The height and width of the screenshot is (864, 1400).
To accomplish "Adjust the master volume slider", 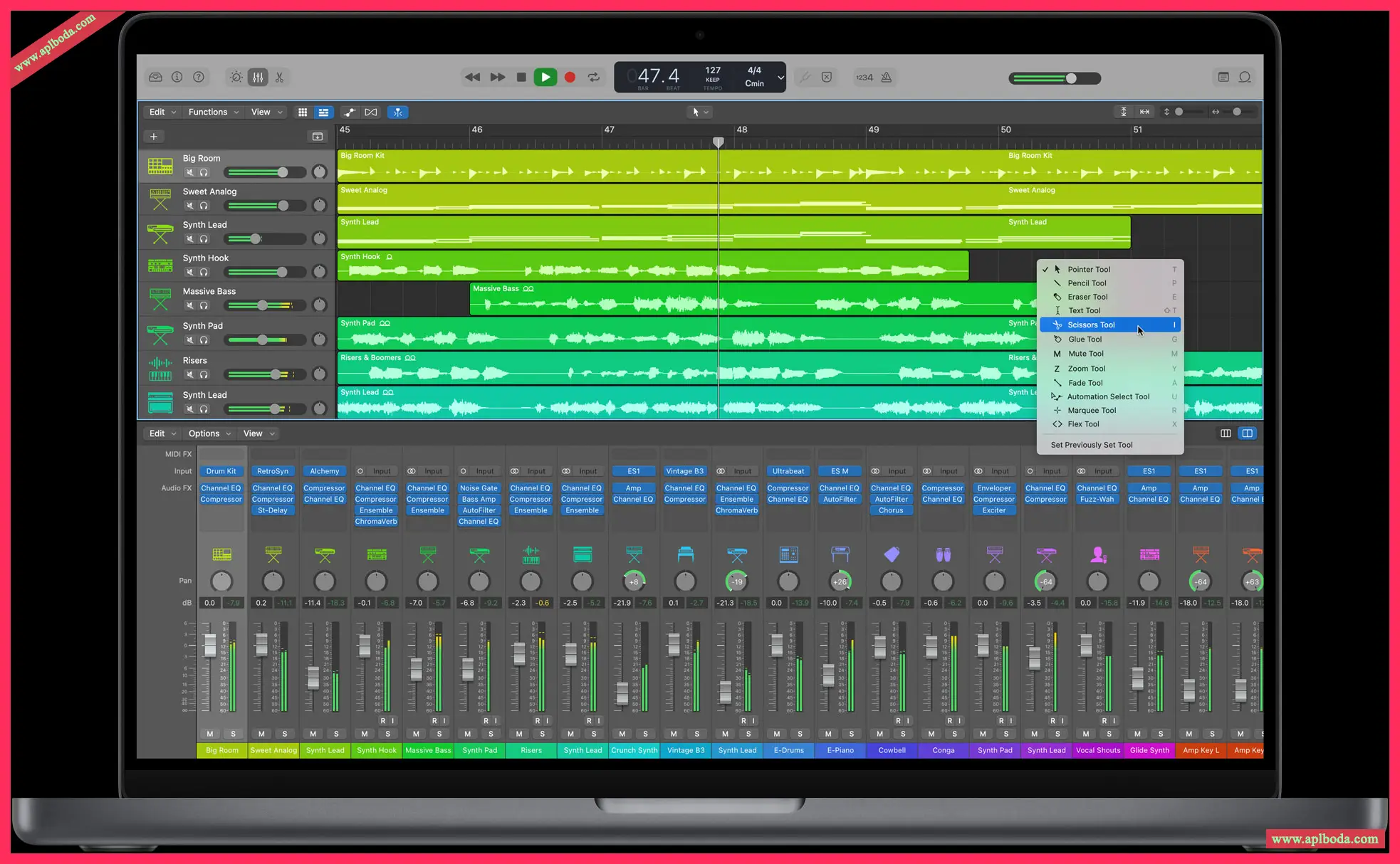I will 1070,78.
